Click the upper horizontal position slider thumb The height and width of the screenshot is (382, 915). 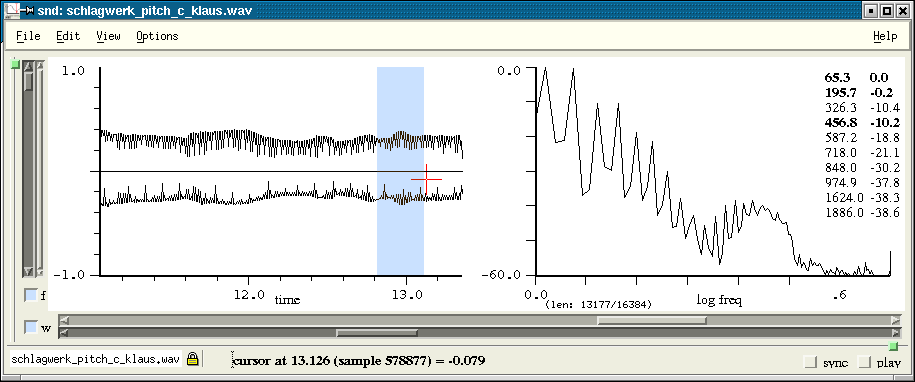[651, 320]
